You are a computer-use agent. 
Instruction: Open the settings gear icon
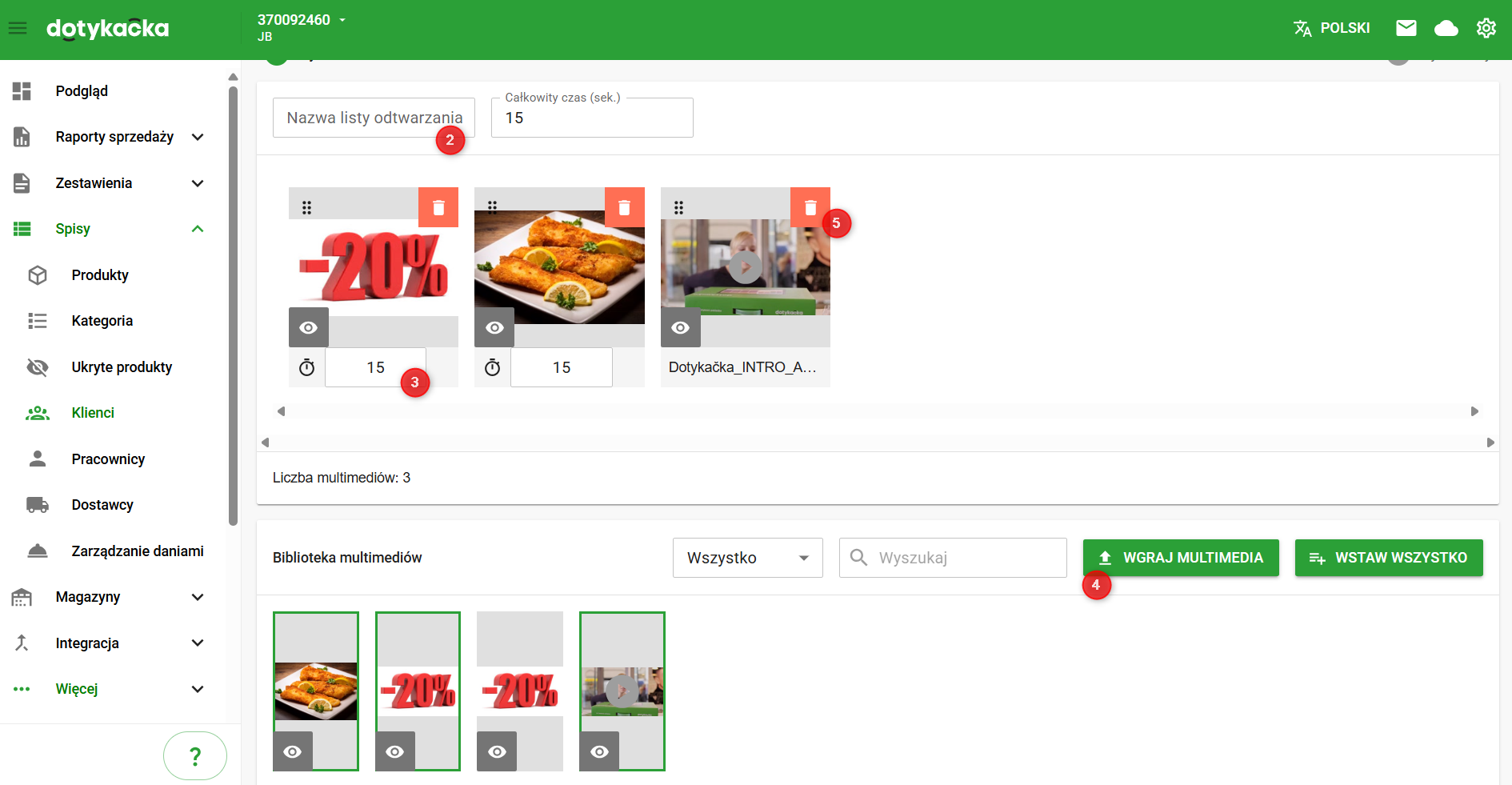(x=1486, y=29)
